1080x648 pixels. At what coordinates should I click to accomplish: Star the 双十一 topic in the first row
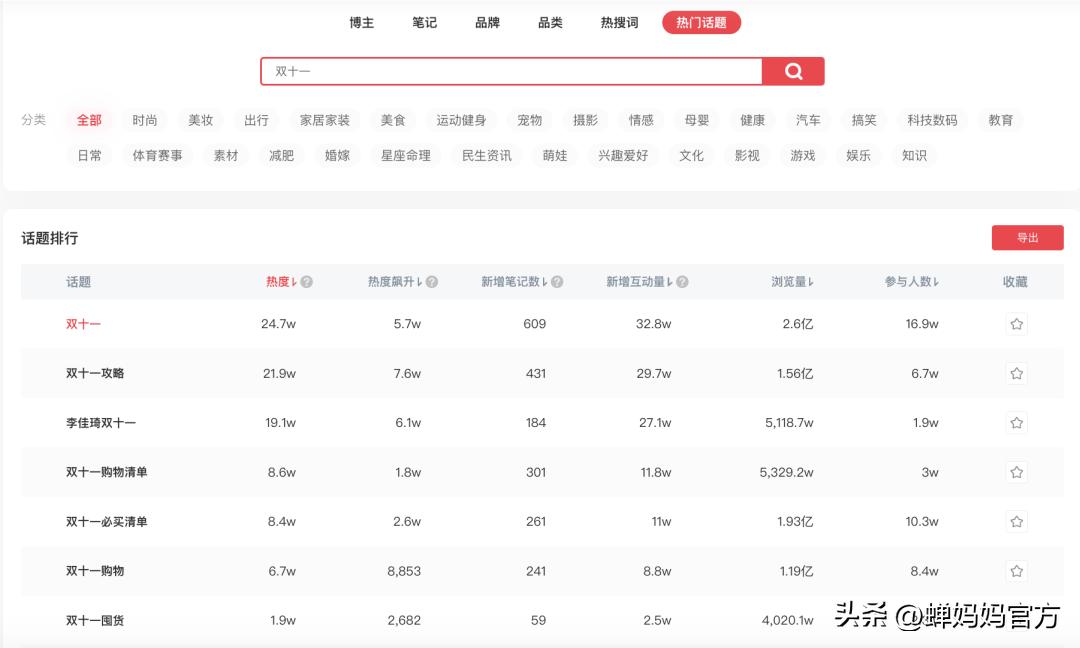click(x=1016, y=323)
